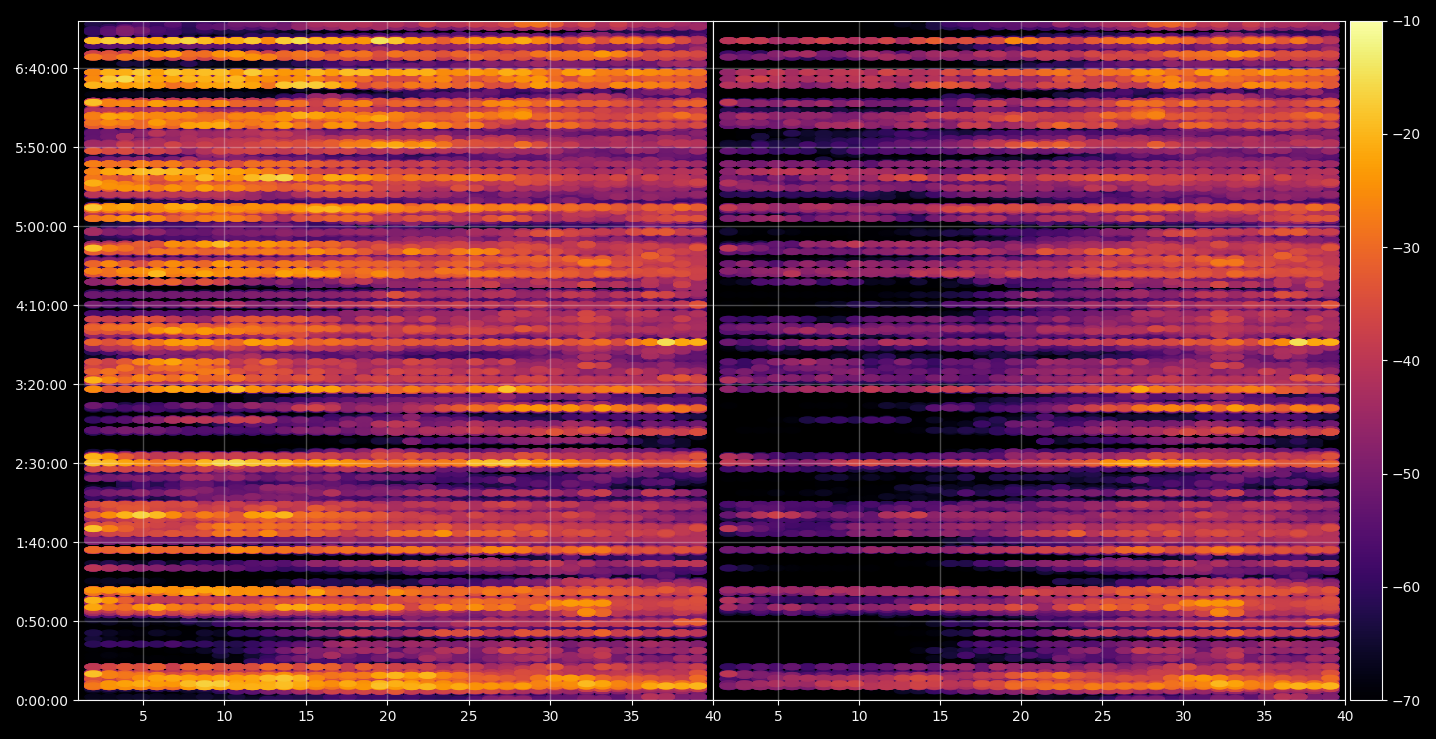Pick x-axis tick 20 of left heatmap
This screenshot has width=1436, height=739.
387,716
